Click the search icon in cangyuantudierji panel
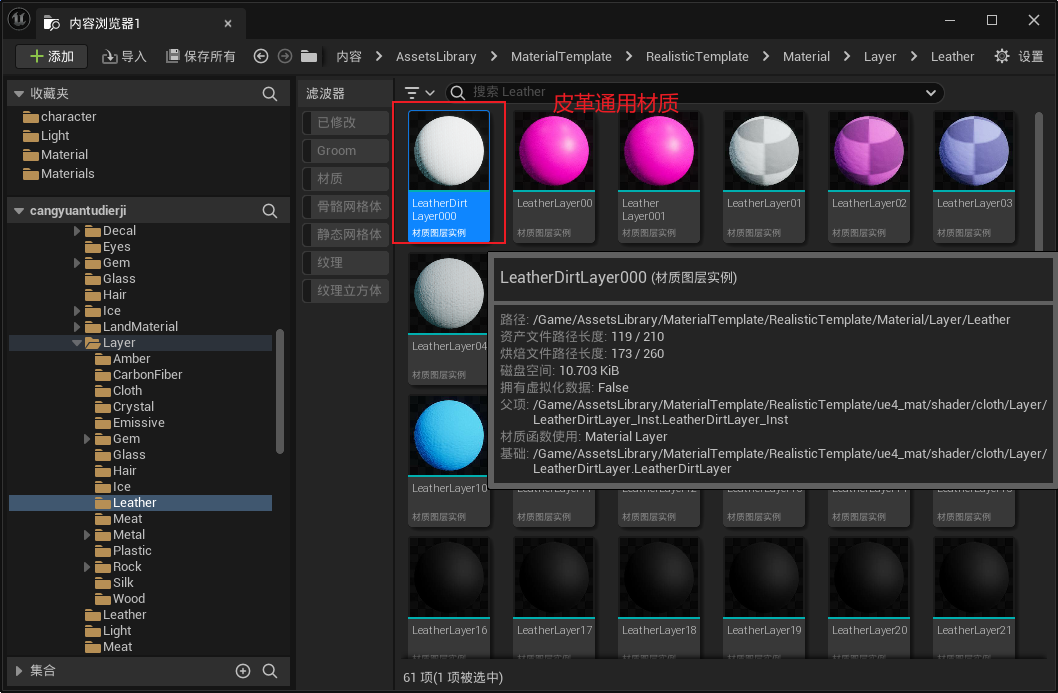 [270, 211]
